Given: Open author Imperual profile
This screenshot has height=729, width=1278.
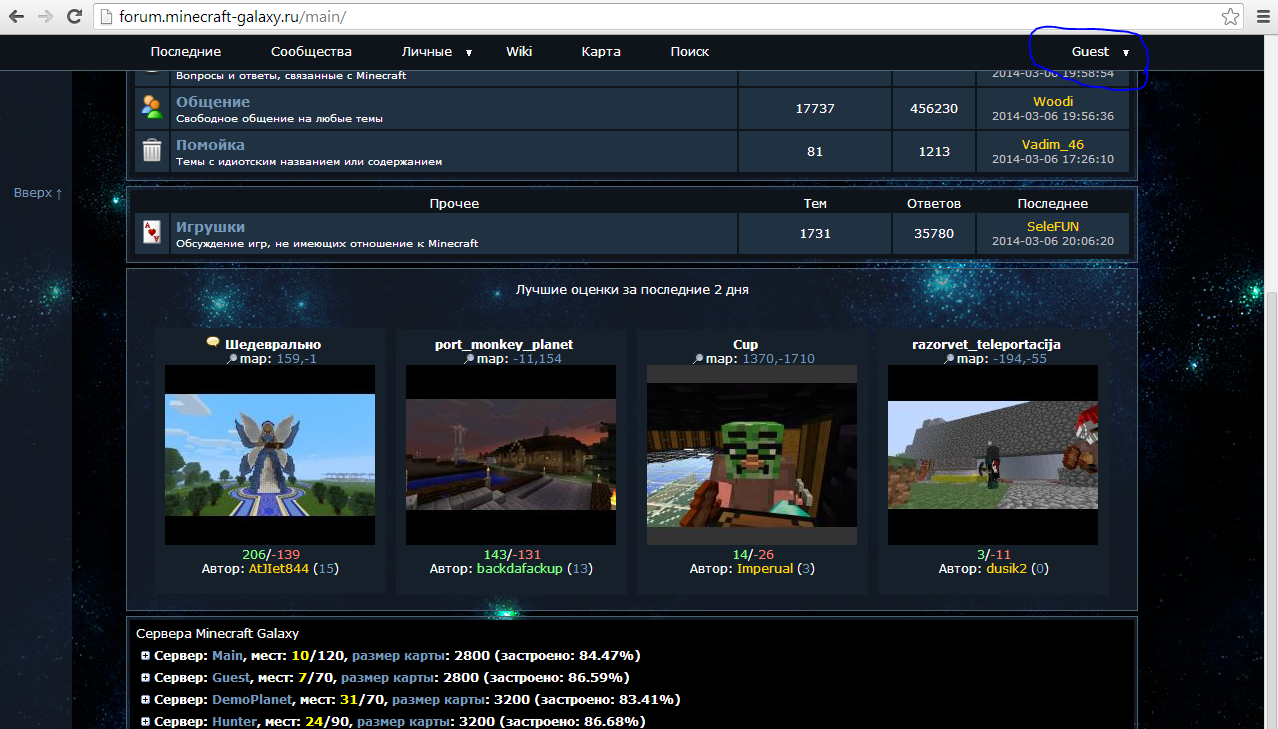Looking at the screenshot, I should [765, 569].
